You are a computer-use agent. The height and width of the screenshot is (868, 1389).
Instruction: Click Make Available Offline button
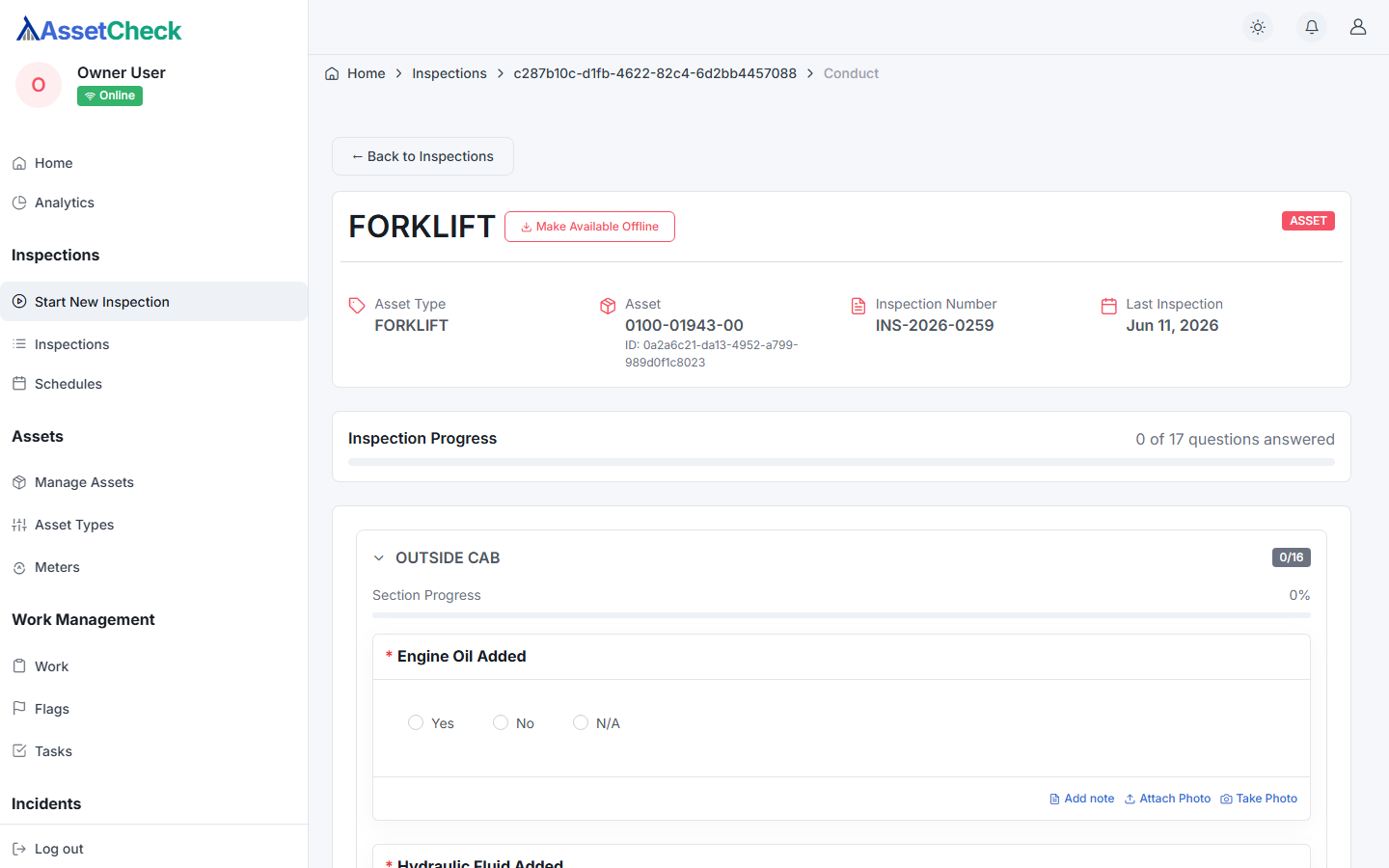pyautogui.click(x=589, y=227)
